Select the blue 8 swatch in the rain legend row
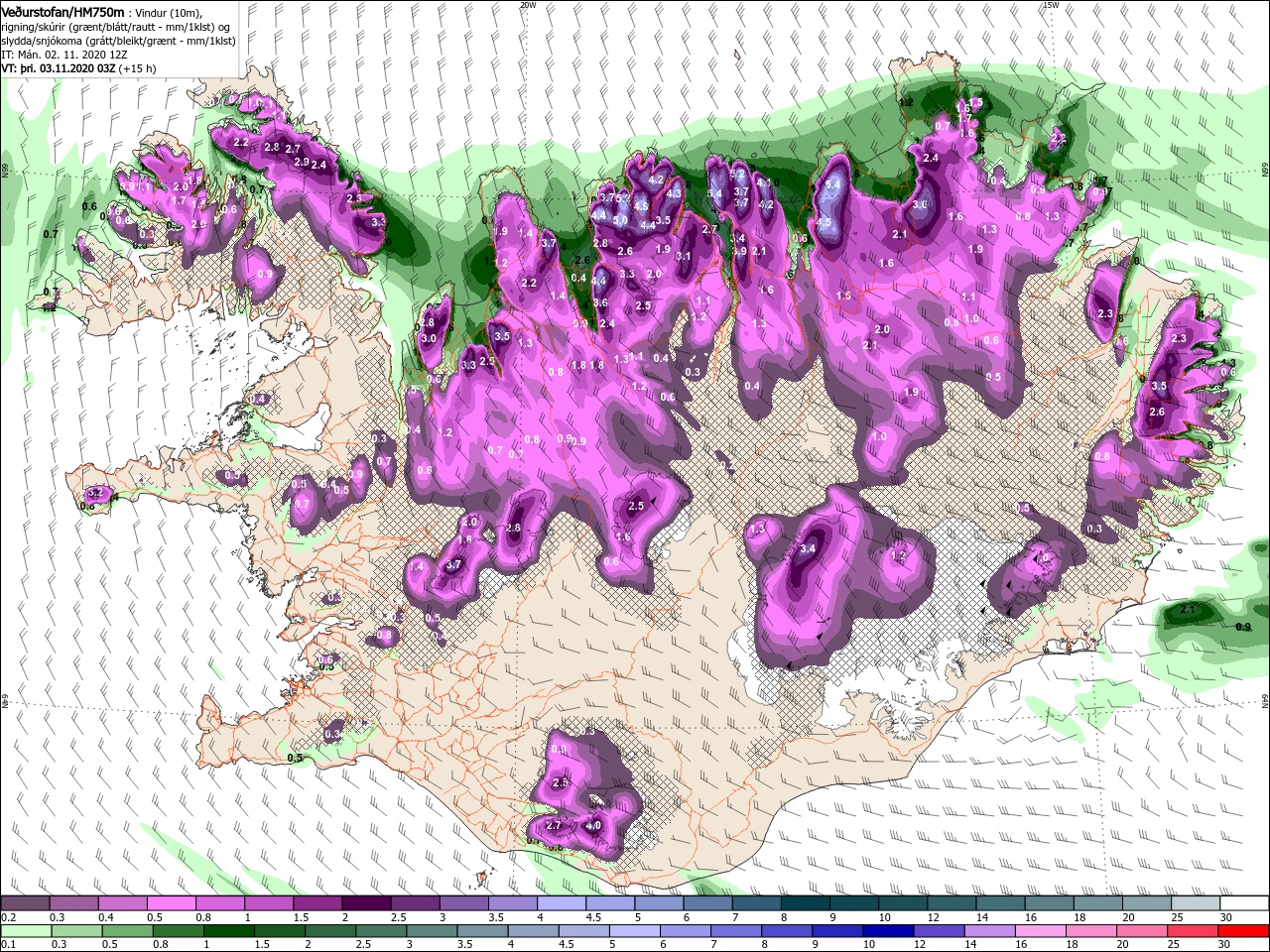The height and width of the screenshot is (952, 1270). pos(788,931)
